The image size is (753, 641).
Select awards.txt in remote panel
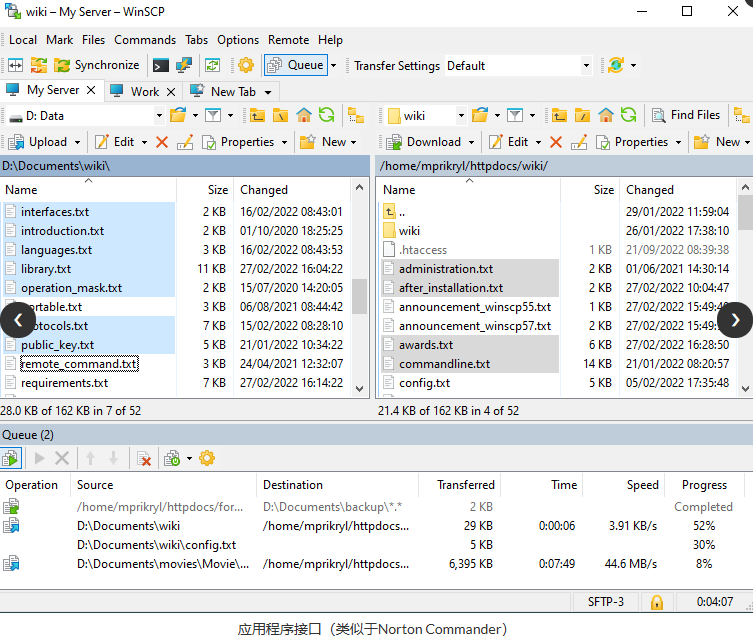coord(426,345)
